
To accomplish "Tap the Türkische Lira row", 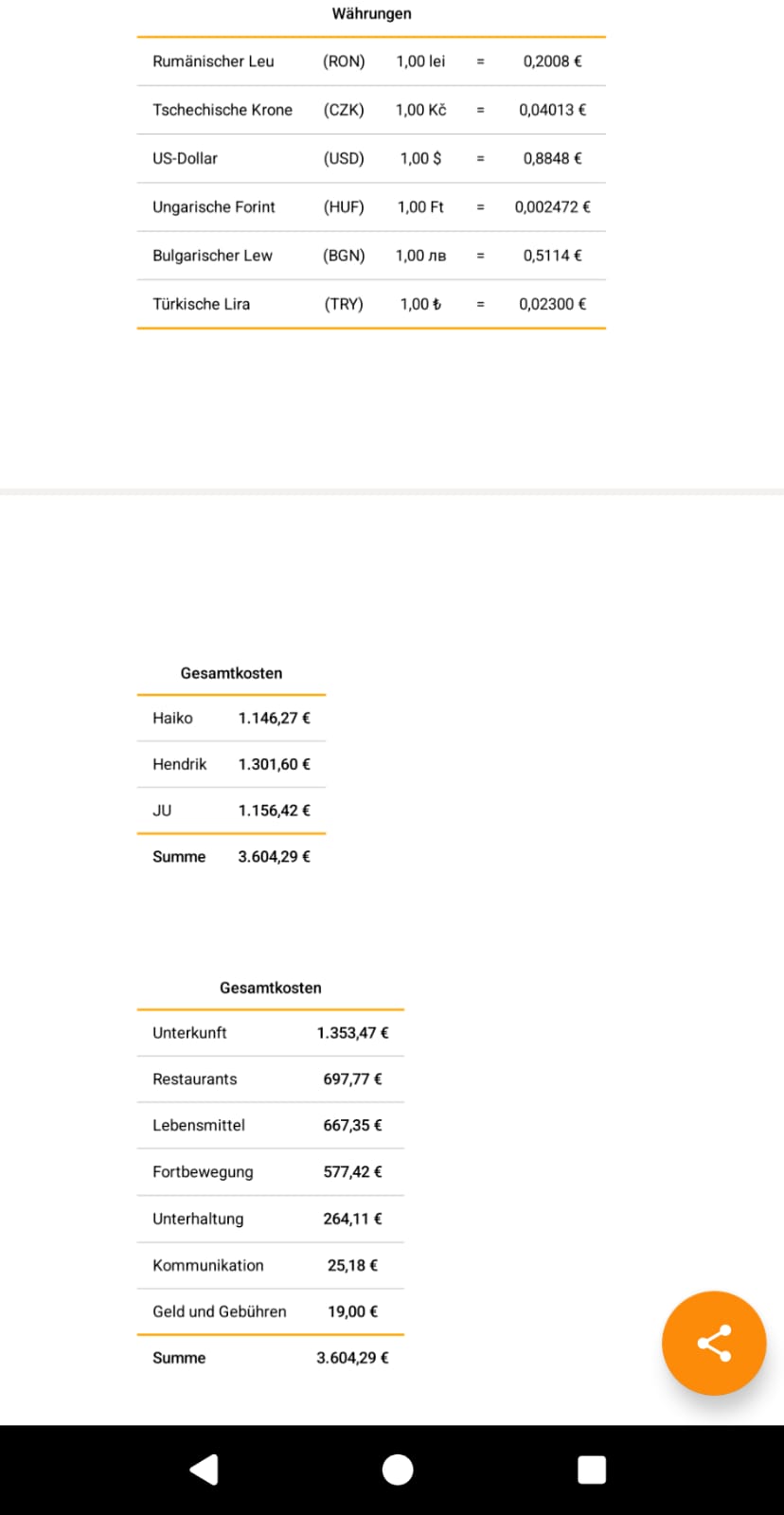I will click(x=370, y=304).
